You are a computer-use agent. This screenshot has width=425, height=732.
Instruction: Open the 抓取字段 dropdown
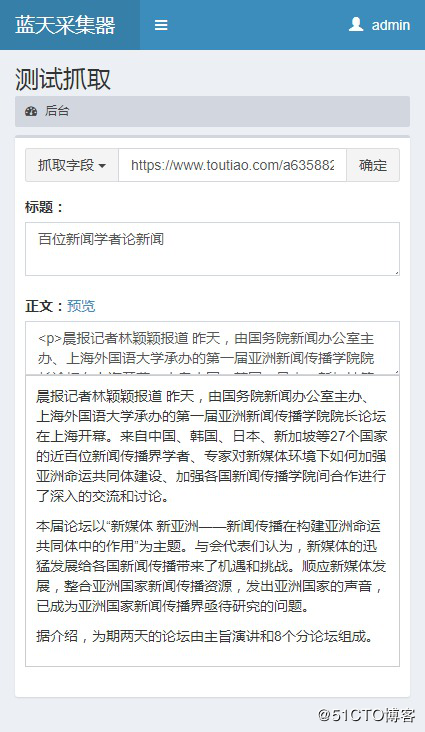coord(72,165)
